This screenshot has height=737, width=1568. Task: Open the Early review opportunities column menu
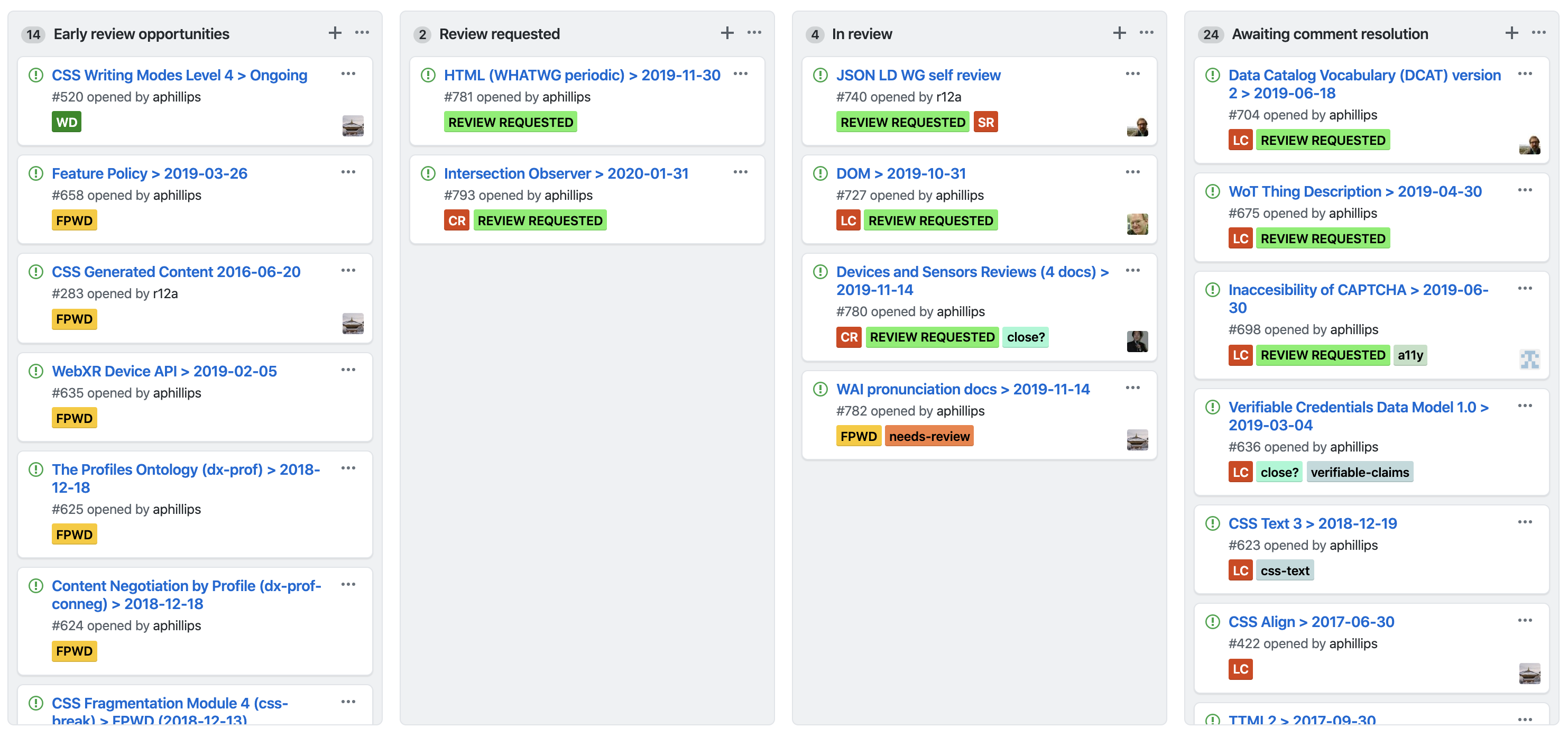(362, 33)
